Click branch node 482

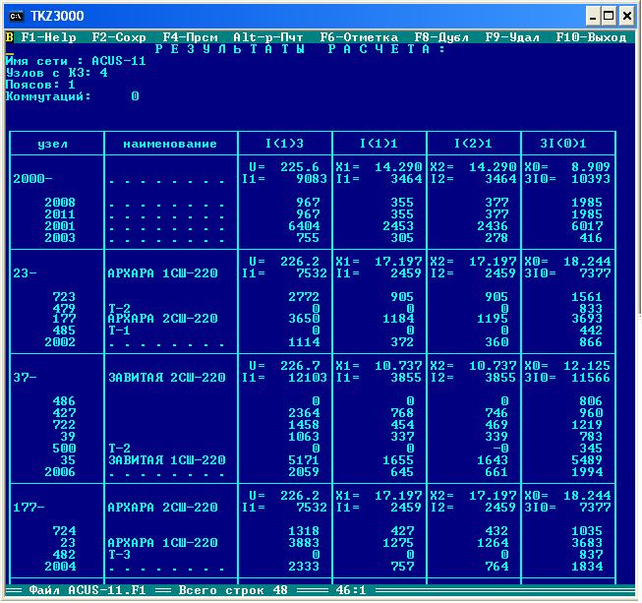[64, 555]
